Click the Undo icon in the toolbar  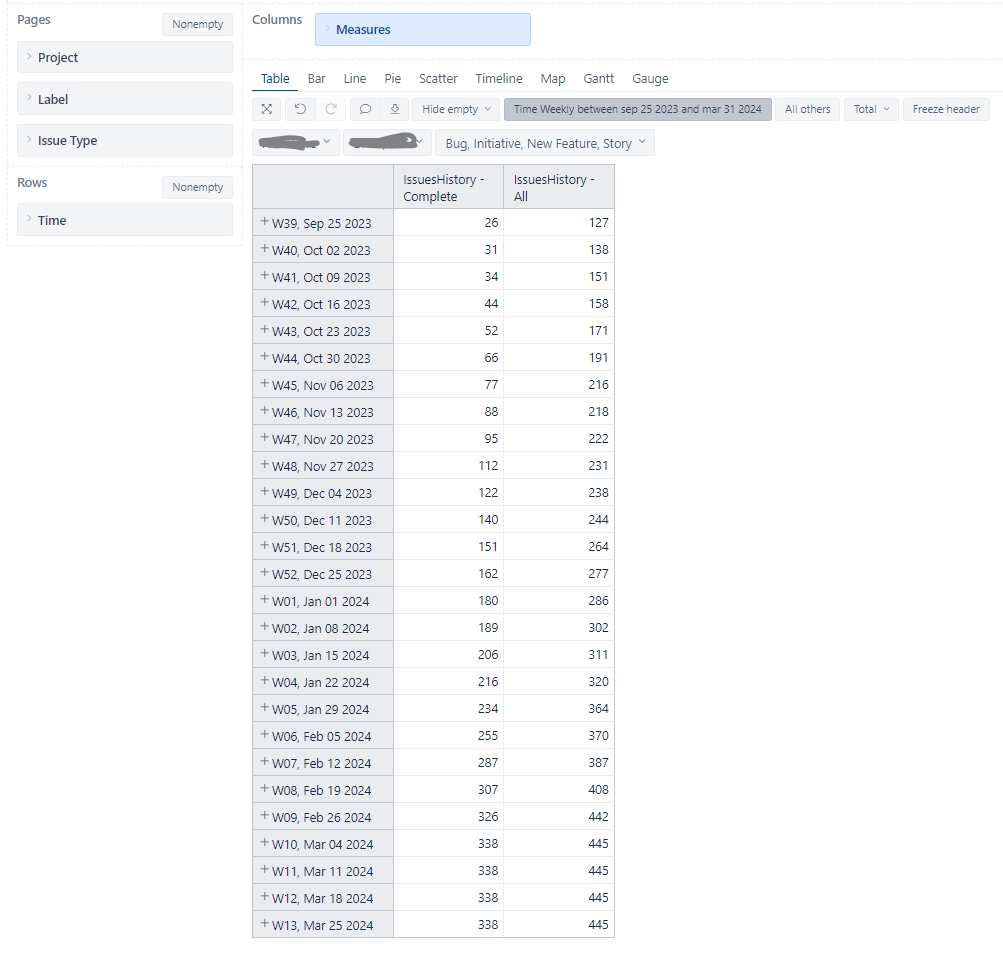(299, 109)
